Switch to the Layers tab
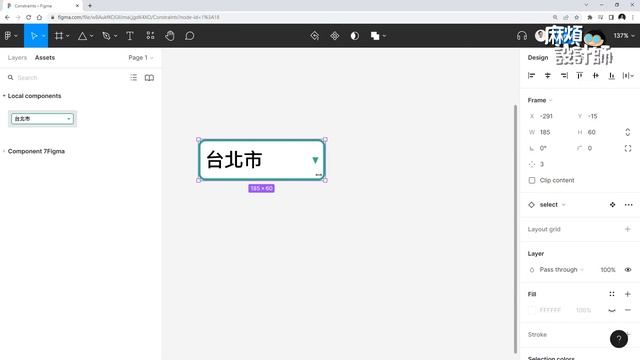The height and width of the screenshot is (360, 640). (17, 58)
